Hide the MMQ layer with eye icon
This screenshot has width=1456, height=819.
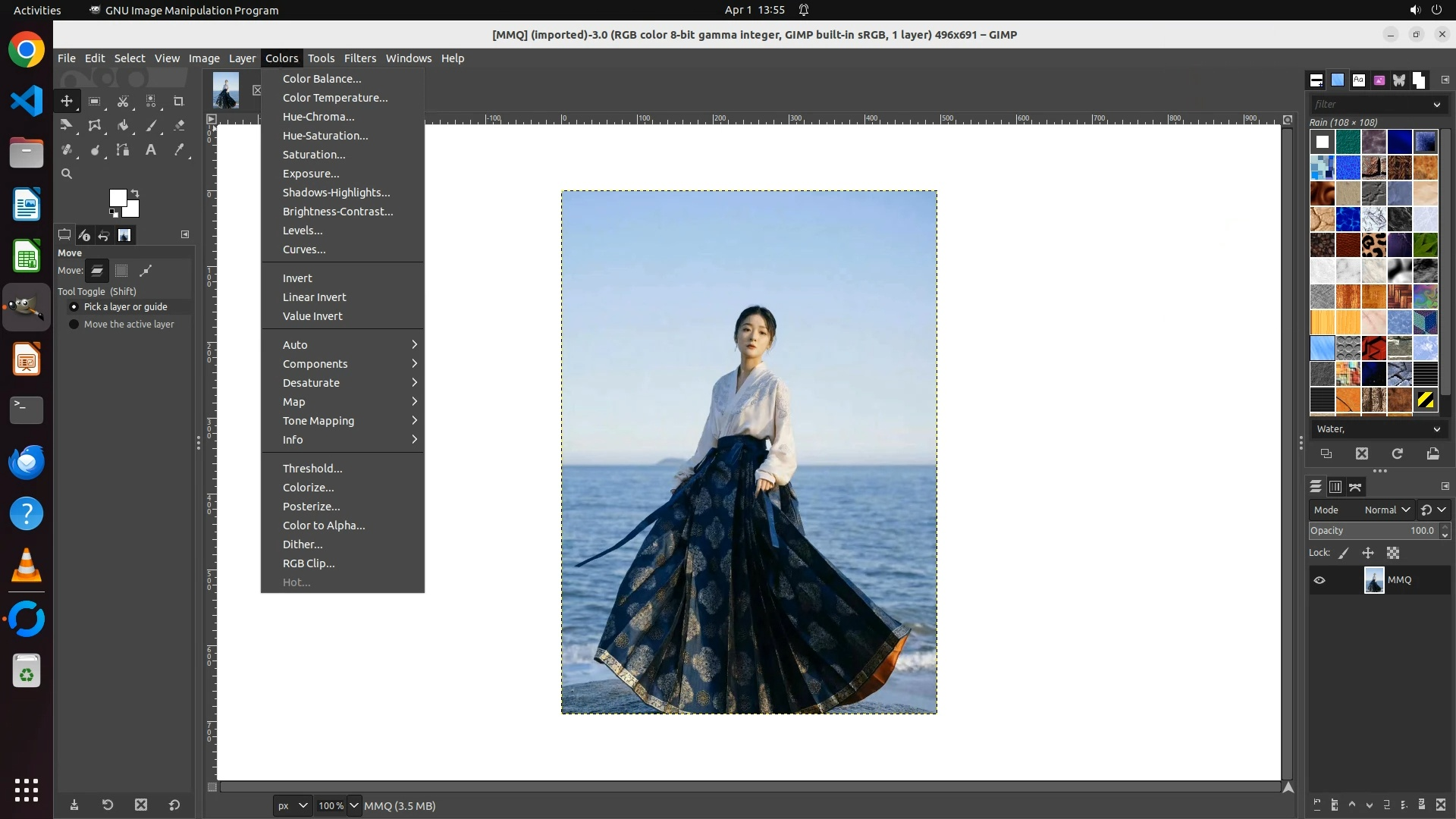[1319, 580]
